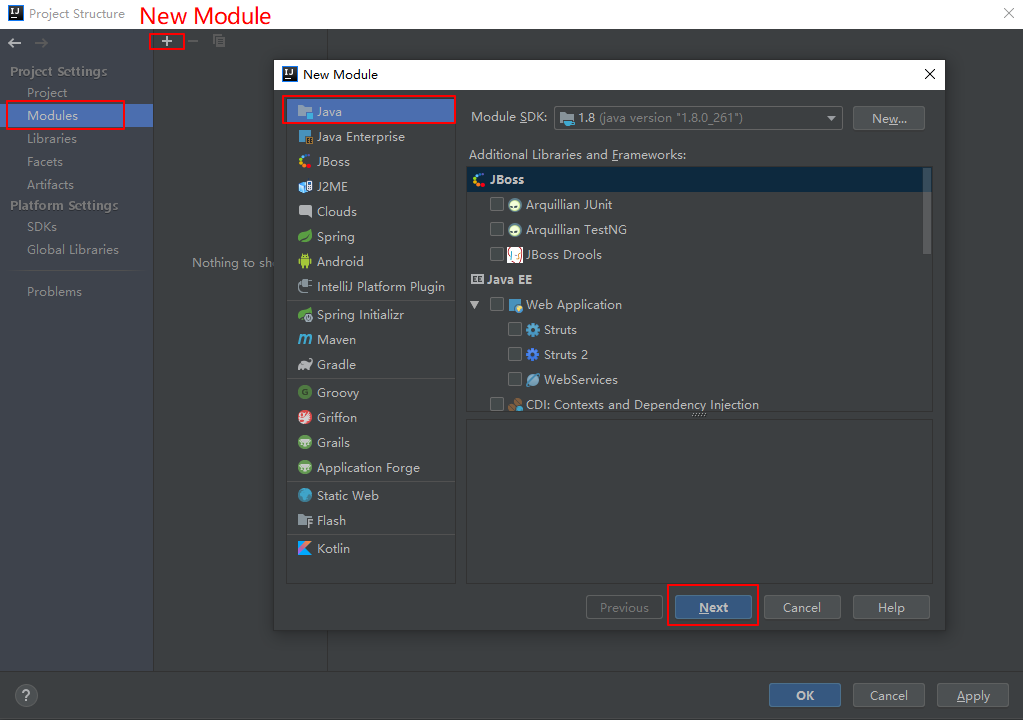Image resolution: width=1023 pixels, height=720 pixels.
Task: Select the Spring leaf icon module type
Action: pyautogui.click(x=305, y=237)
